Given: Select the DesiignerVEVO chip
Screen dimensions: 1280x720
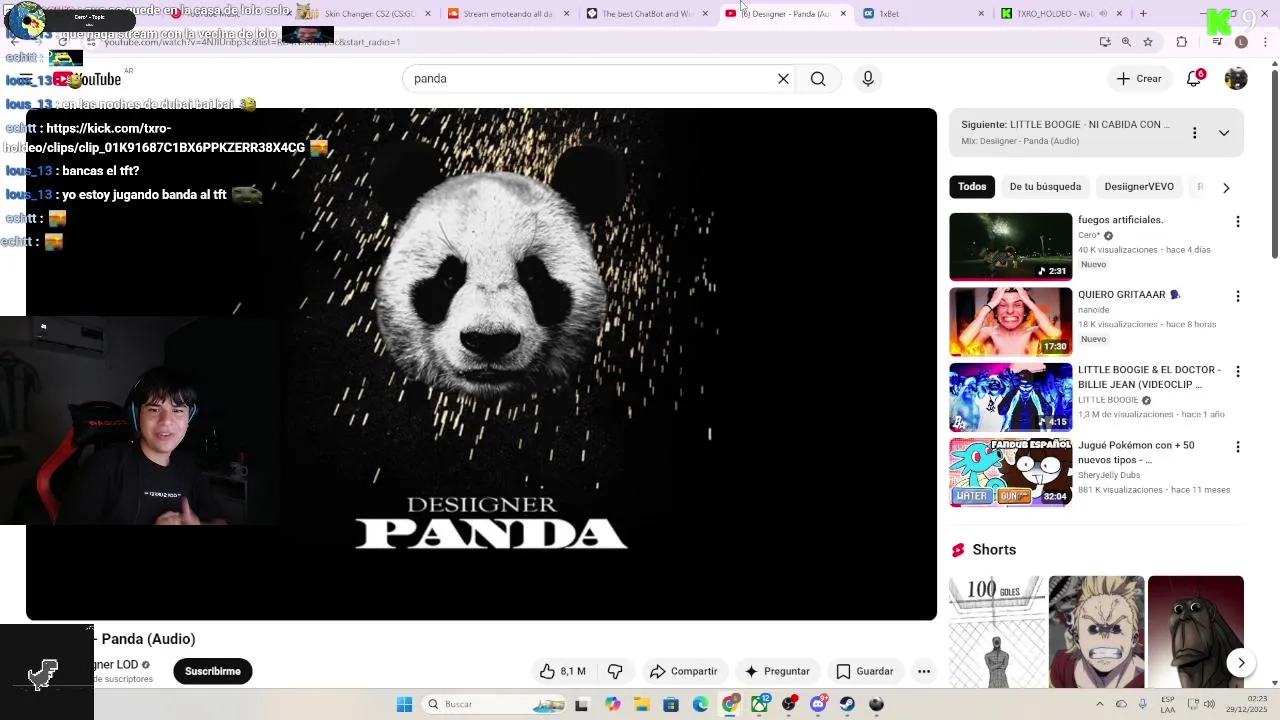Looking at the screenshot, I should 1139,187.
